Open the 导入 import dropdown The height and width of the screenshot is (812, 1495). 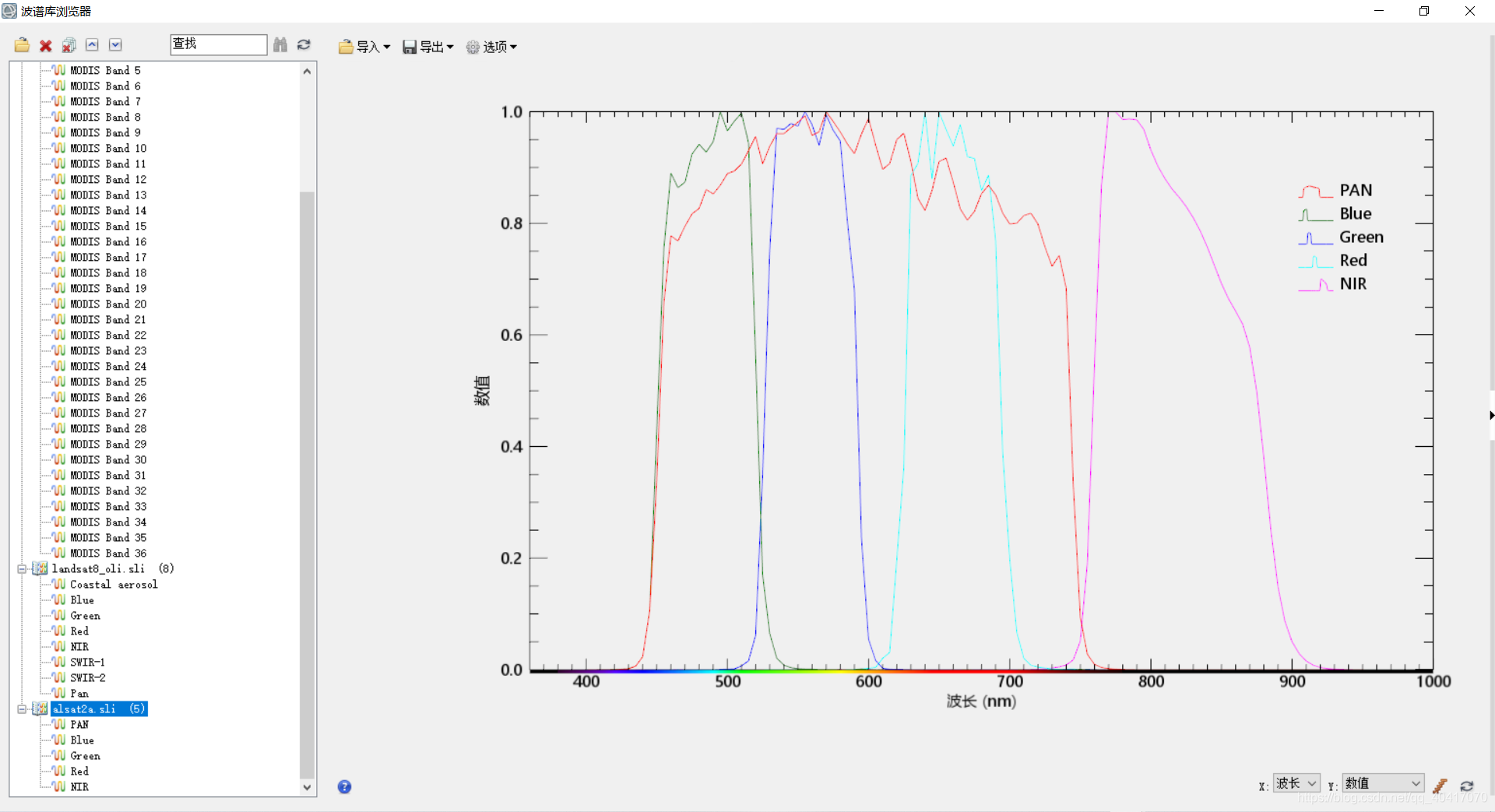pos(364,47)
